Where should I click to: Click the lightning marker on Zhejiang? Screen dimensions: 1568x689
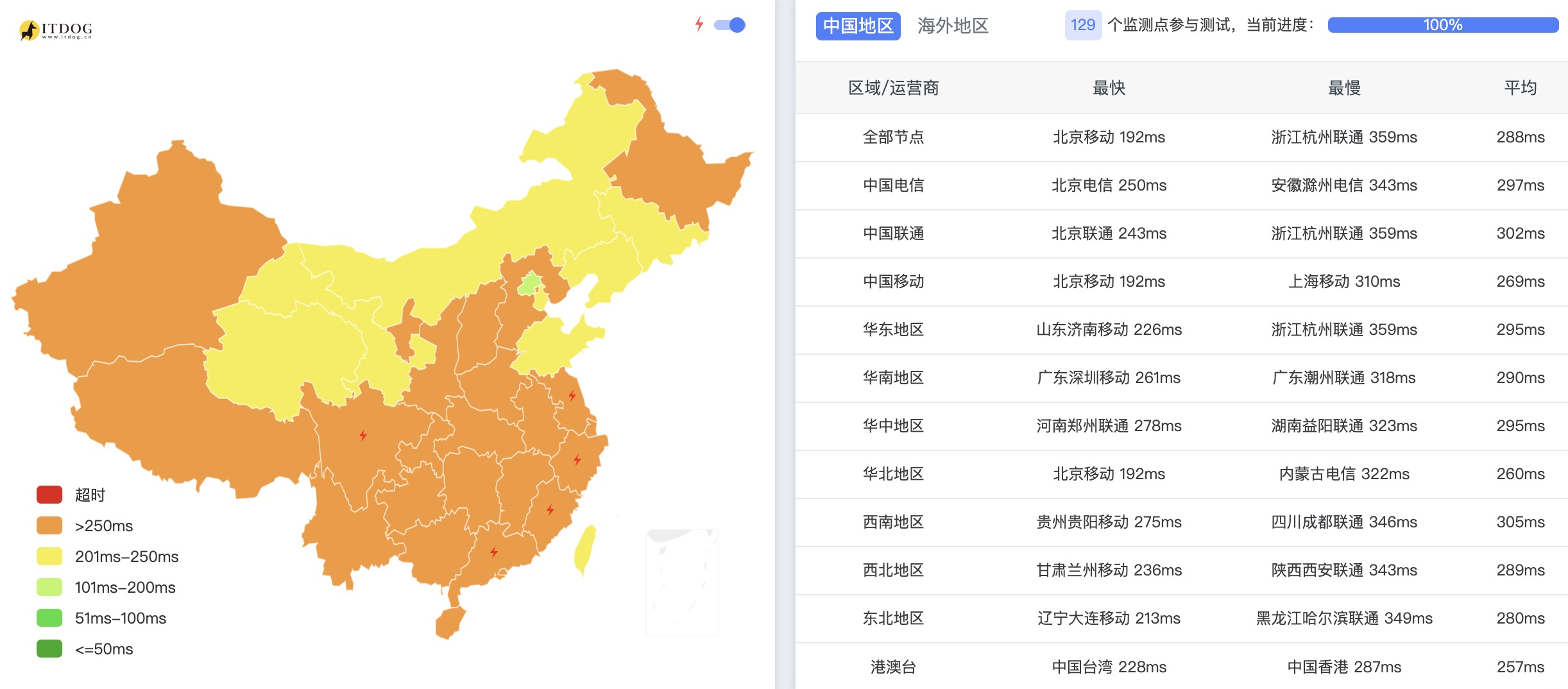pos(577,459)
